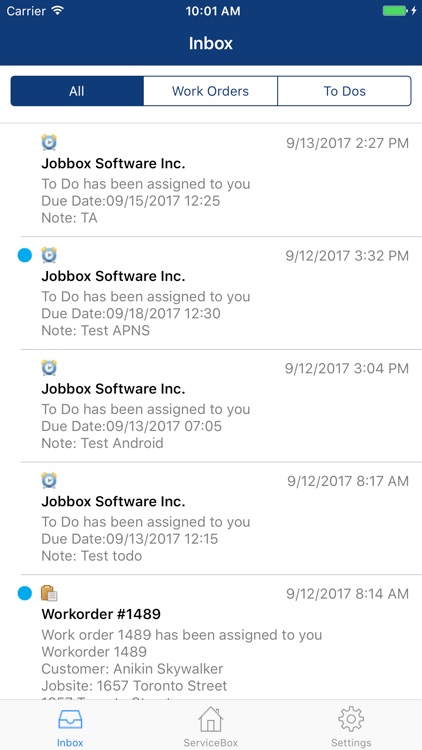Tap the alarm clock icon on the Test Android message
Viewport: 422px width, 750px height.
coord(49,368)
